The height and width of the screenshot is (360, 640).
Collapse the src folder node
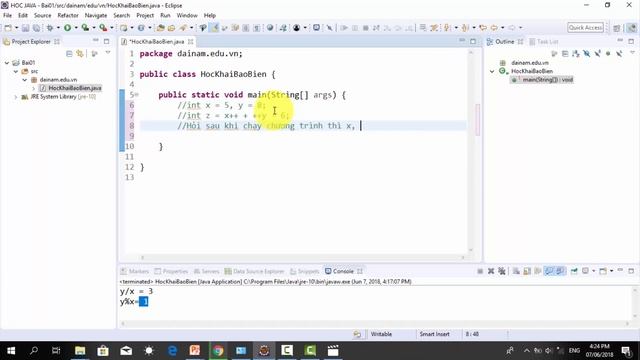[x=16, y=71]
